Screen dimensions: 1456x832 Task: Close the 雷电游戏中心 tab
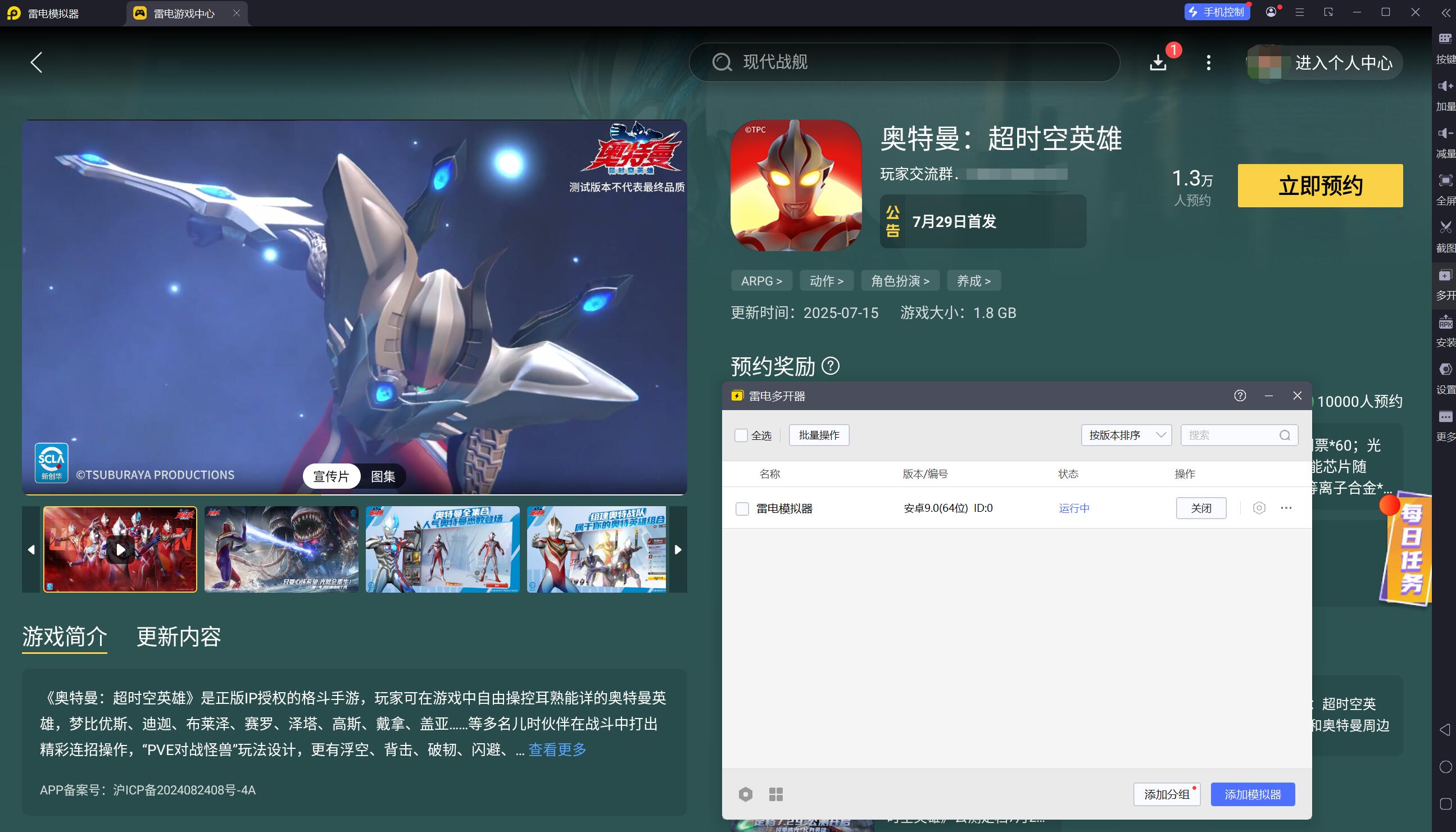click(x=237, y=13)
